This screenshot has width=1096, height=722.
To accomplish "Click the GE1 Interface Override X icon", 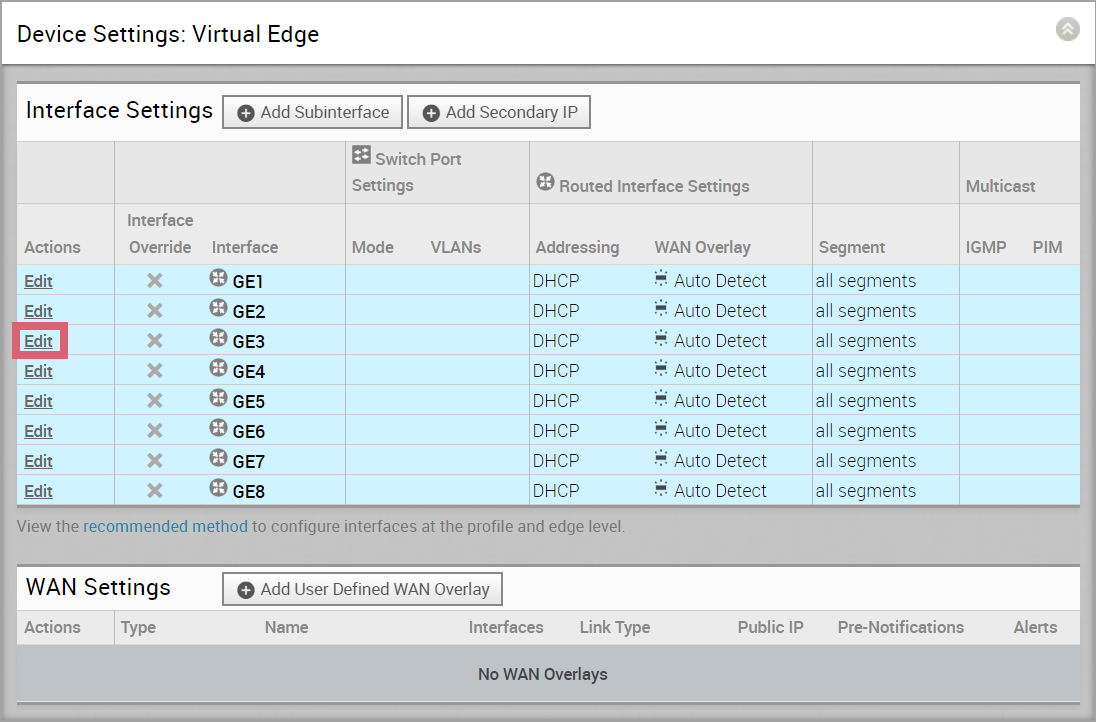I will (155, 281).
